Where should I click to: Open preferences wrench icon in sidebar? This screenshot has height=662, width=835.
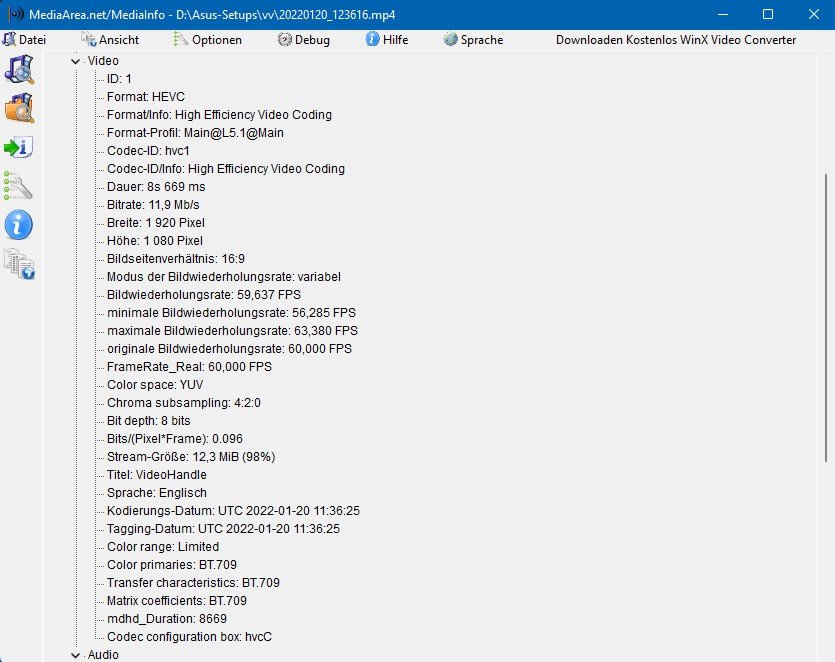18,185
